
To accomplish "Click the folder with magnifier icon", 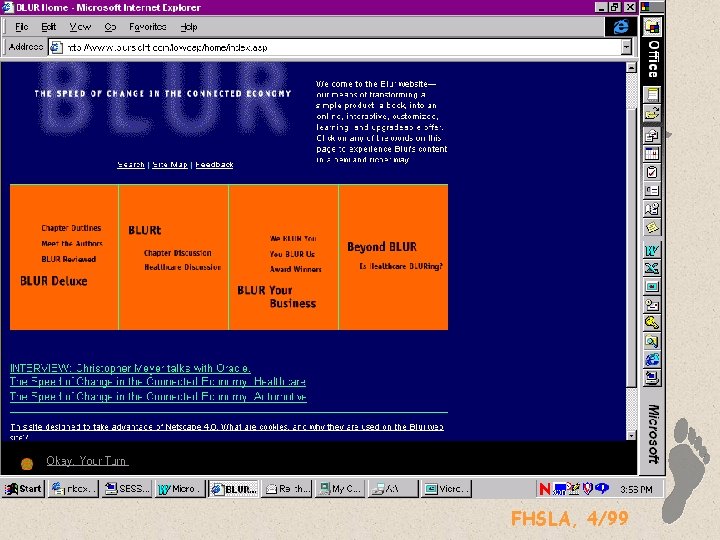I will (x=652, y=341).
